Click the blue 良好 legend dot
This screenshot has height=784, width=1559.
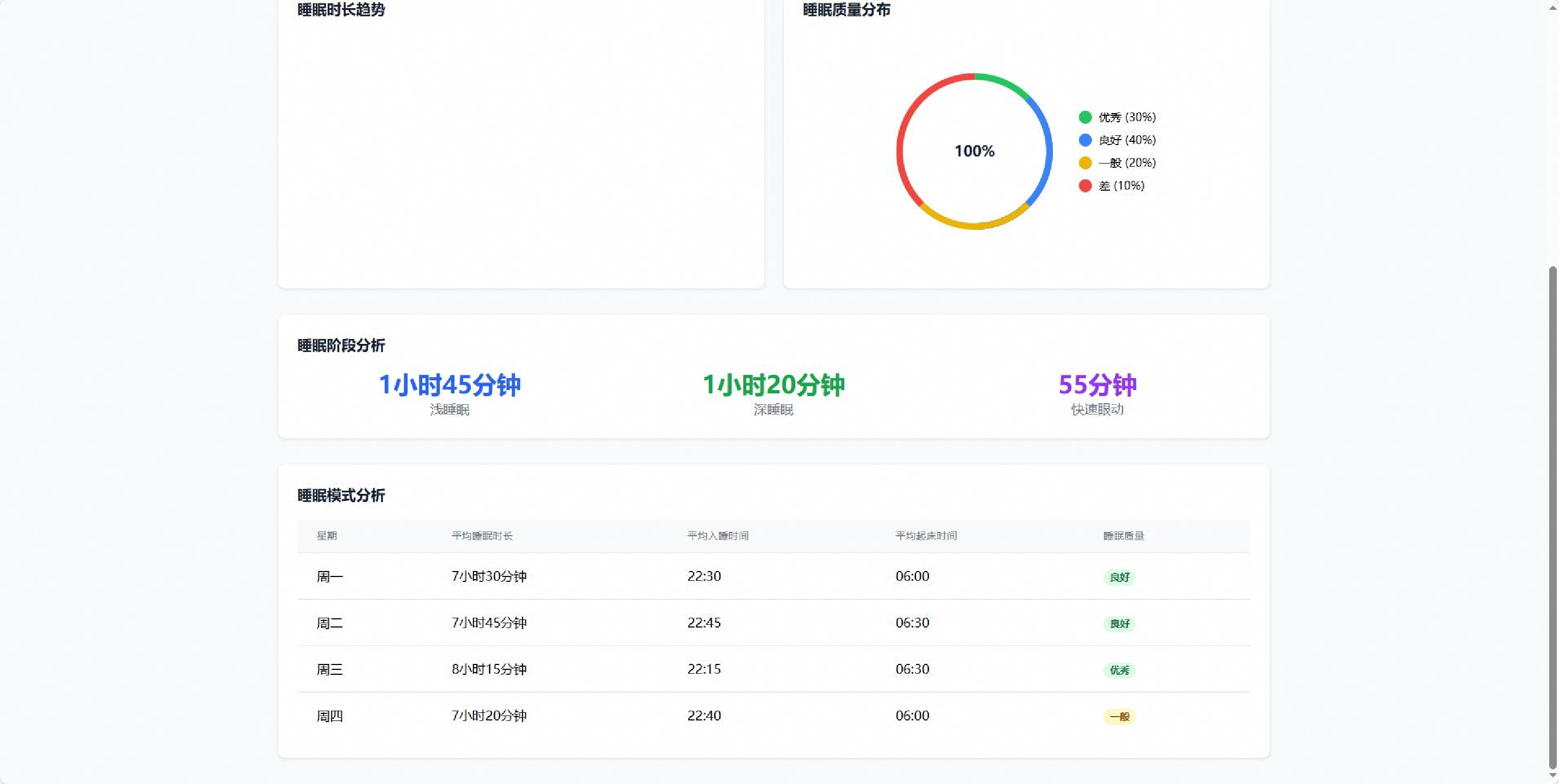[x=1084, y=140]
